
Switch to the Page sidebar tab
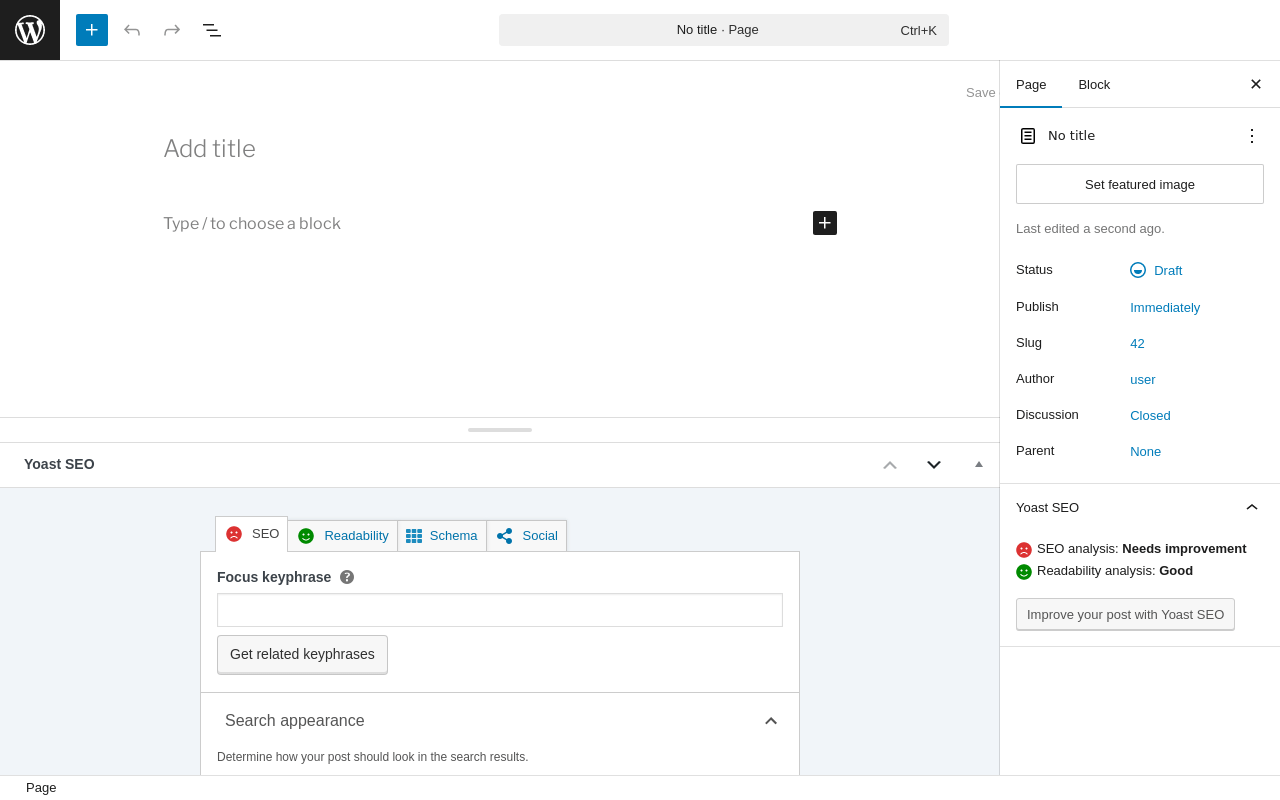click(1031, 84)
